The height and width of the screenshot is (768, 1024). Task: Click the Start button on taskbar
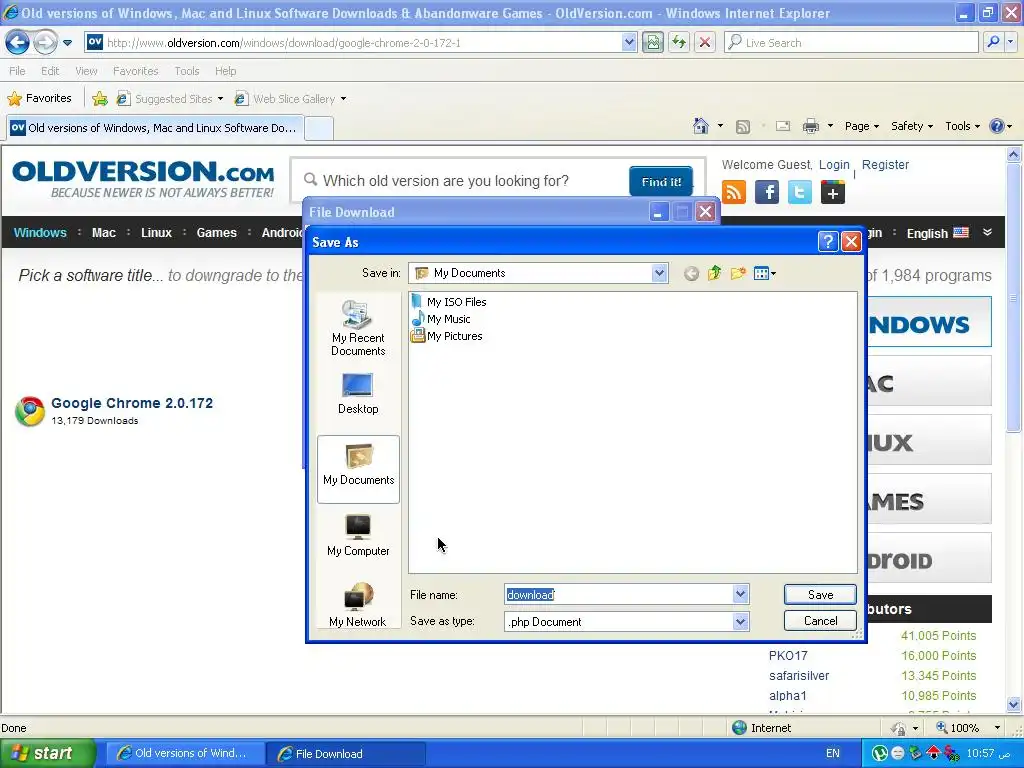[47, 753]
